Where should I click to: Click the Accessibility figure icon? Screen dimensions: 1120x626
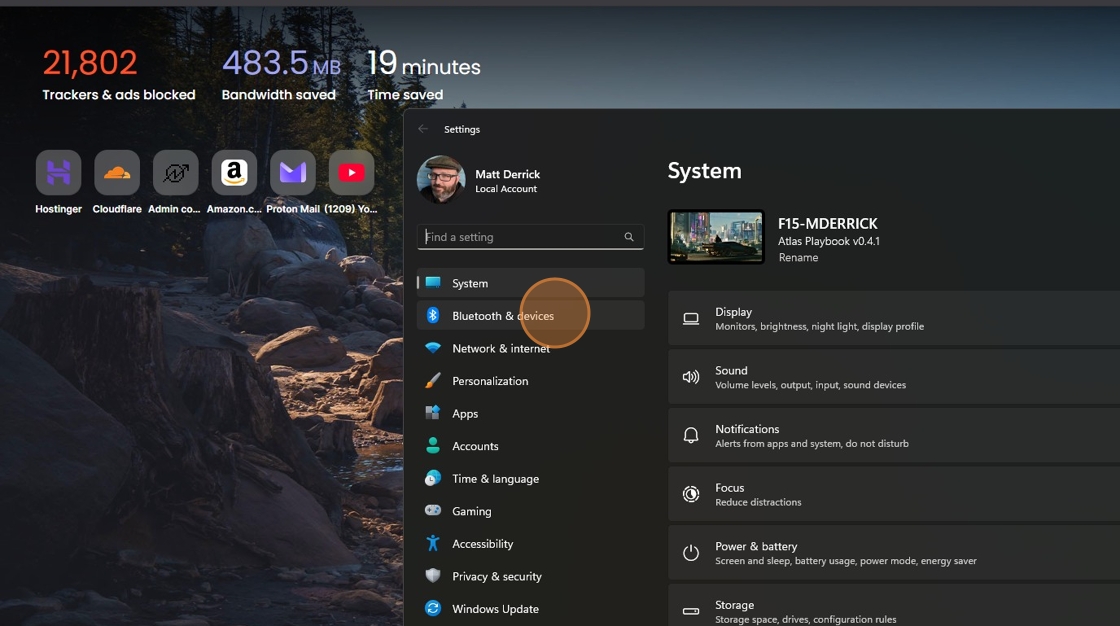point(433,543)
